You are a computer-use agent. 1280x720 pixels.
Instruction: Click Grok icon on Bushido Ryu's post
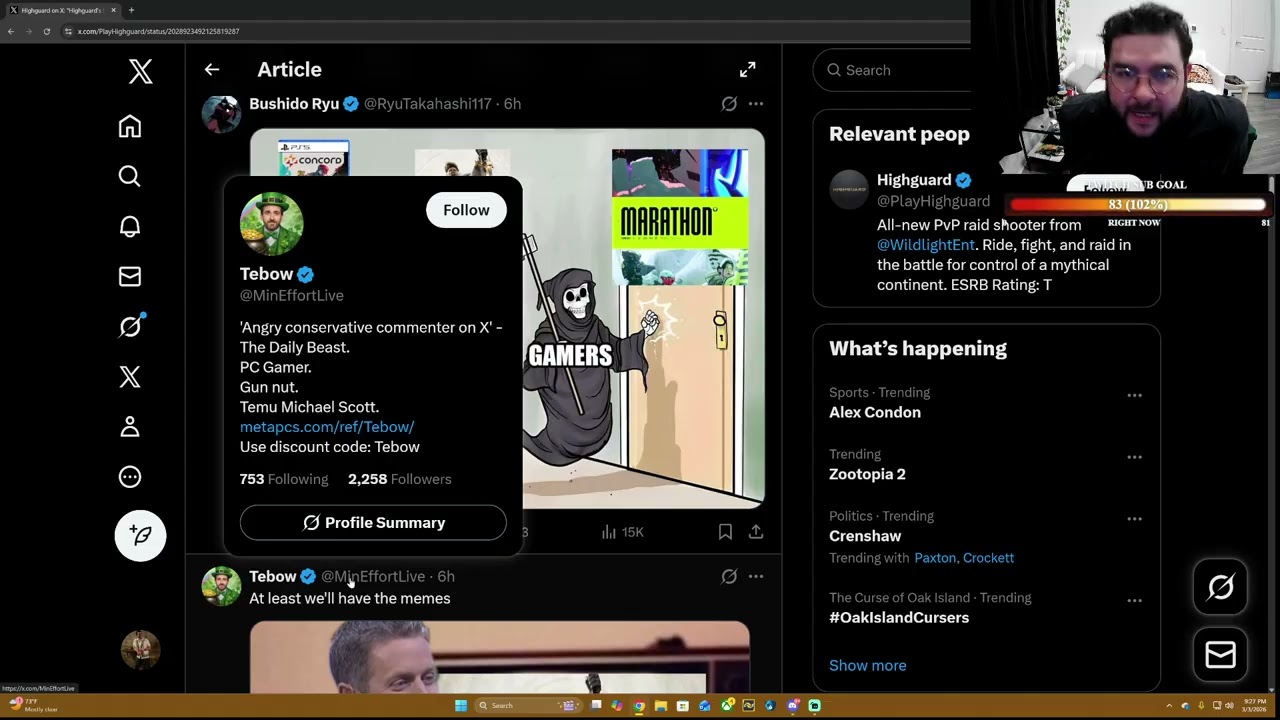point(729,104)
